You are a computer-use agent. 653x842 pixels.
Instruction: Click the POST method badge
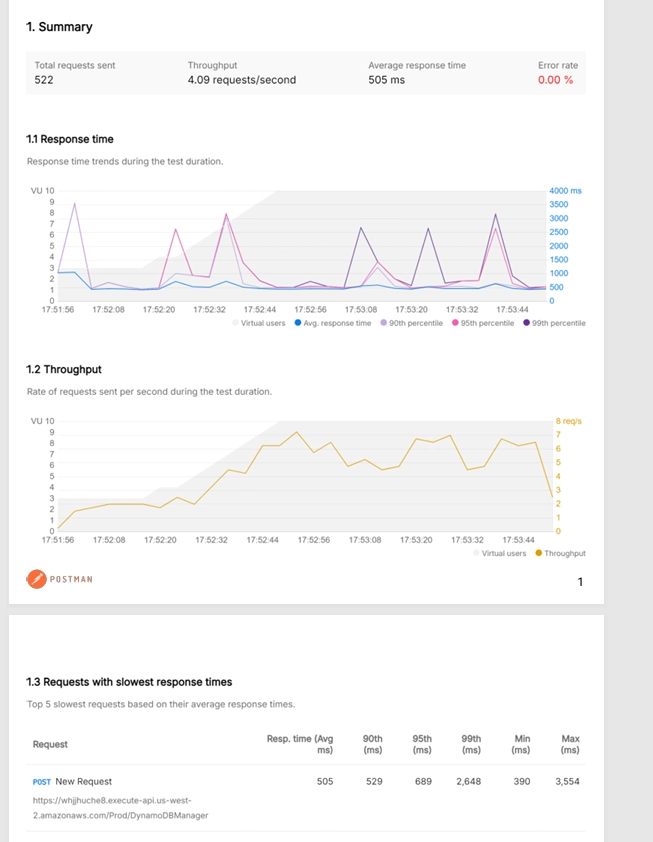click(42, 781)
